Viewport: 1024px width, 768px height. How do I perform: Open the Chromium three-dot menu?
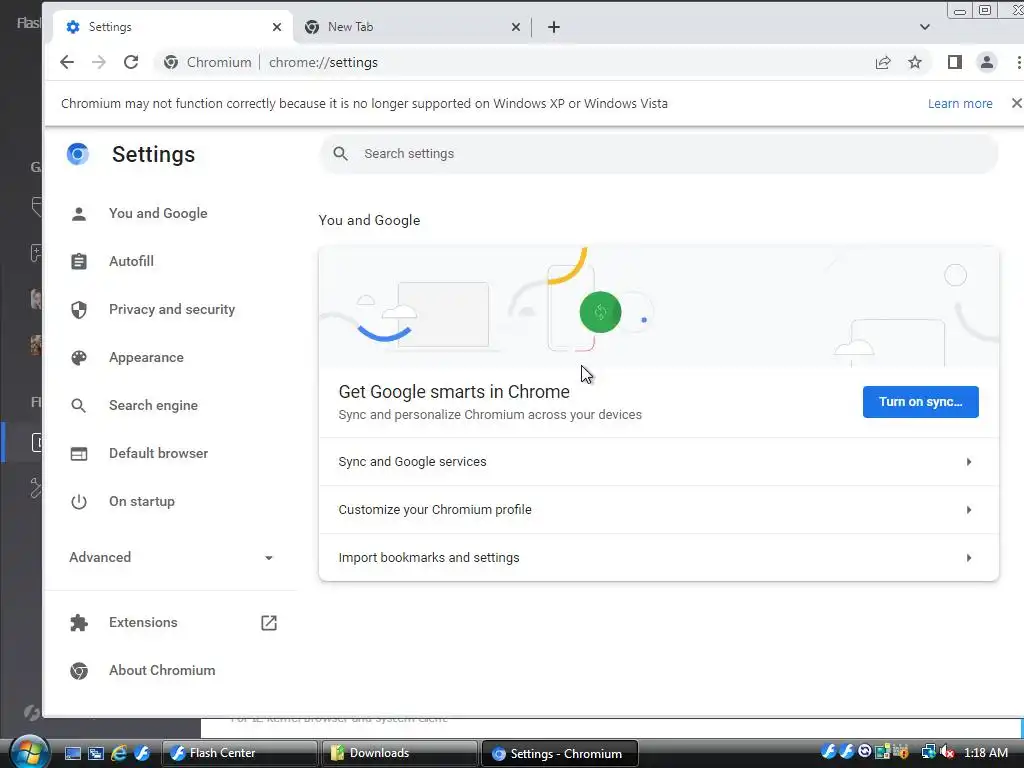1018,62
